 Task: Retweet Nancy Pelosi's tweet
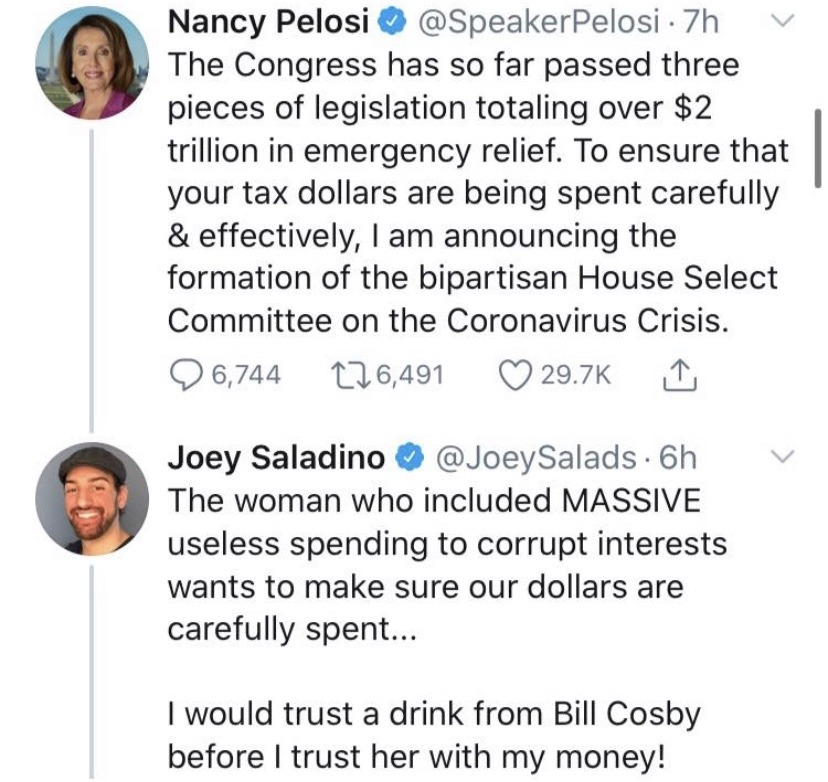(346, 374)
